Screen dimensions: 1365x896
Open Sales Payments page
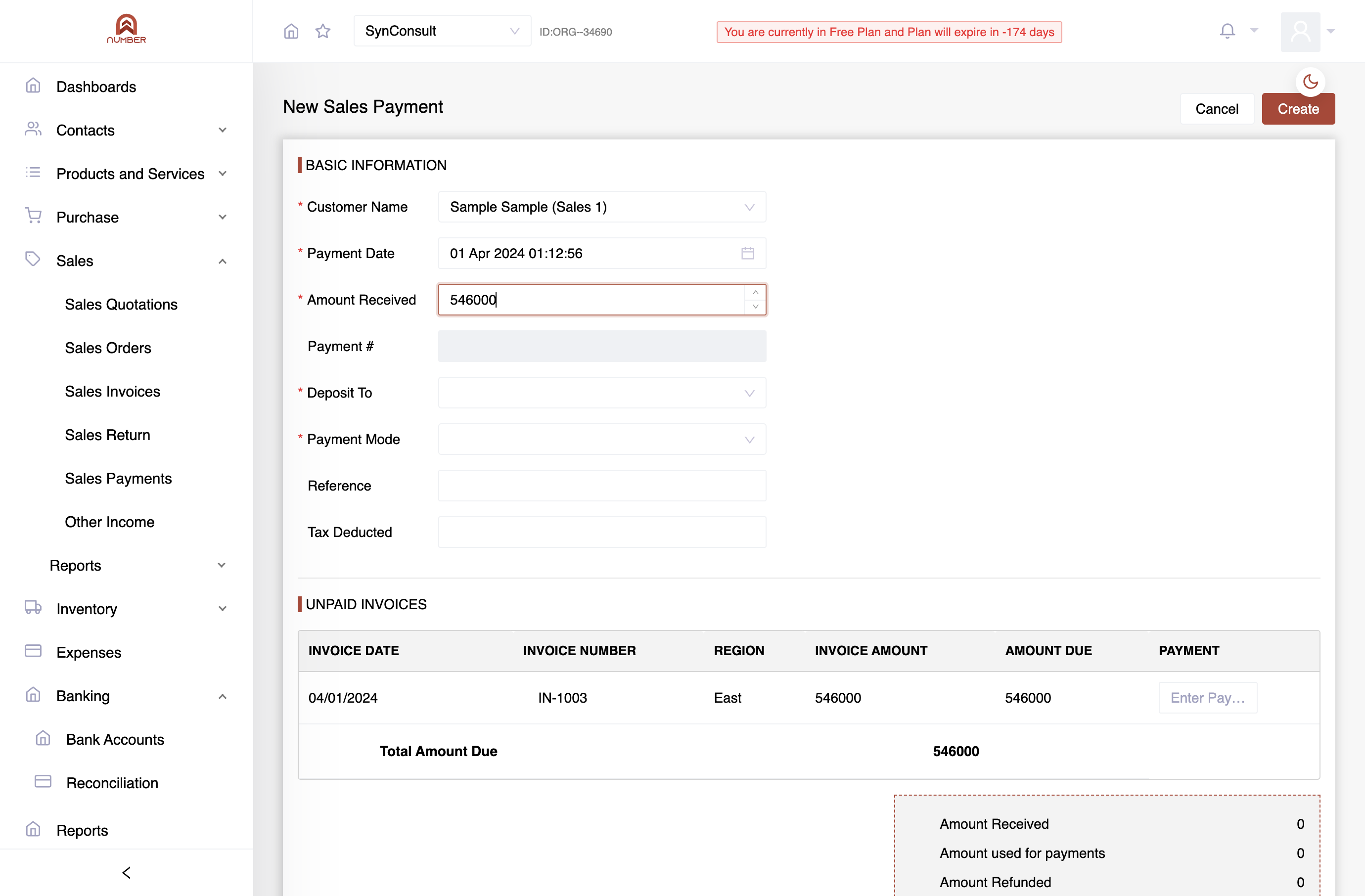118,479
